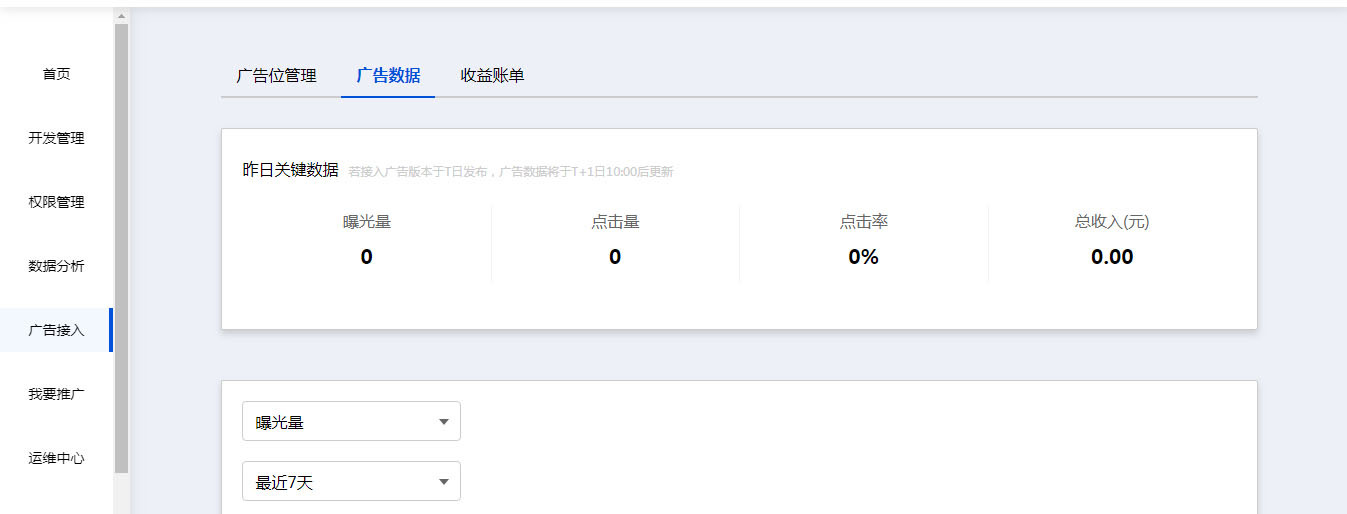This screenshot has width=1347, height=514.
Task: Select the 广告数据 tab
Action: click(388, 76)
